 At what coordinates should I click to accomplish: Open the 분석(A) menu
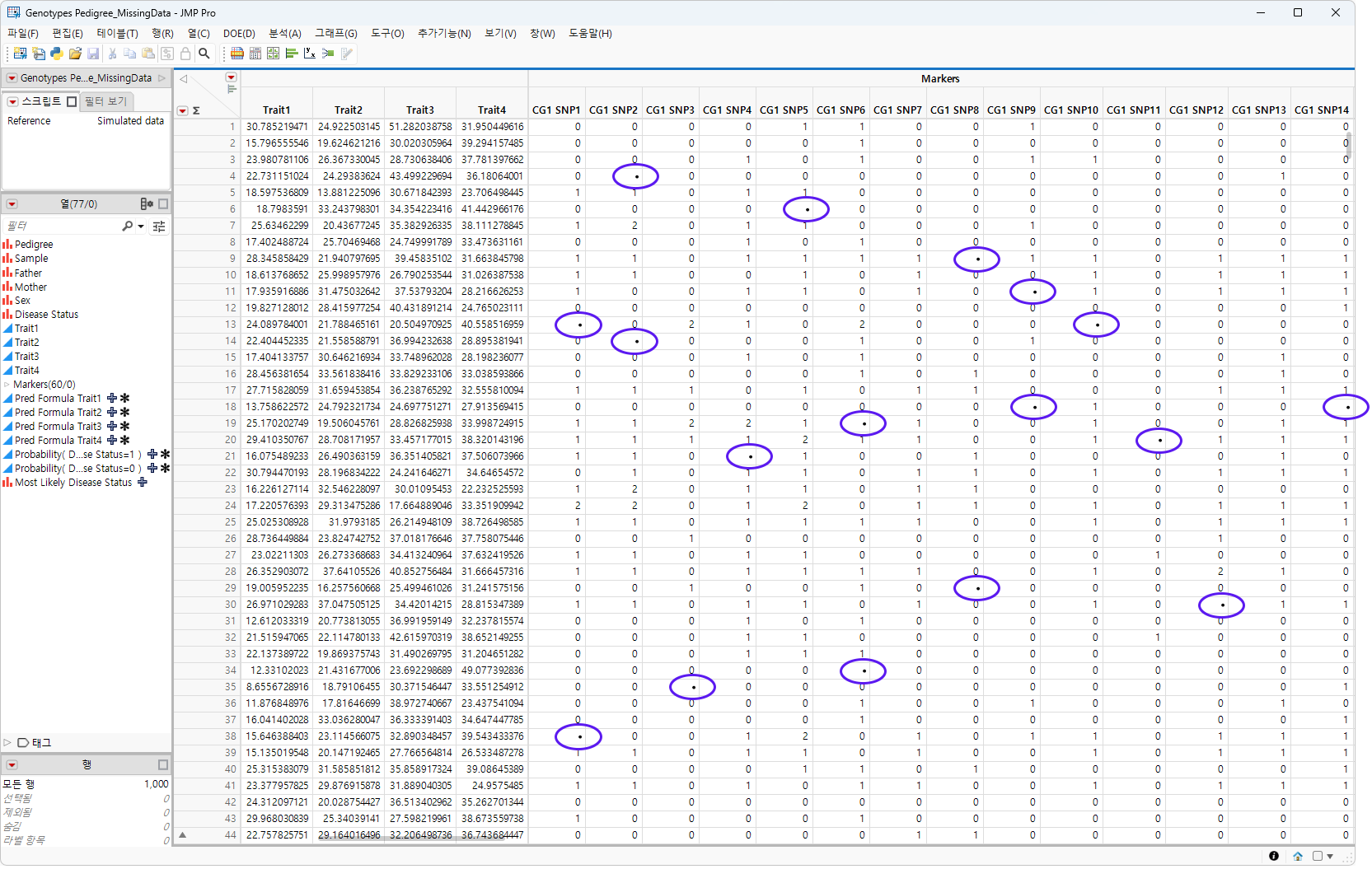(x=285, y=33)
